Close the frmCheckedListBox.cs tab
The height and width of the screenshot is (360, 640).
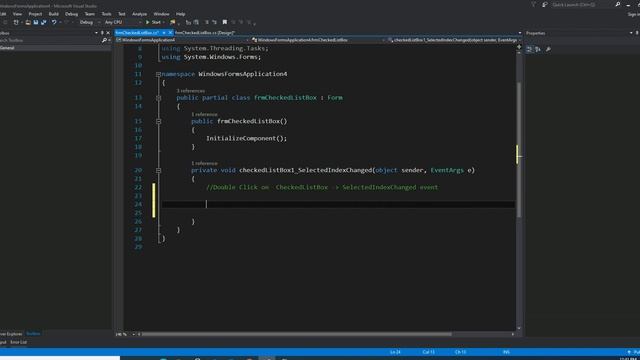point(170,33)
